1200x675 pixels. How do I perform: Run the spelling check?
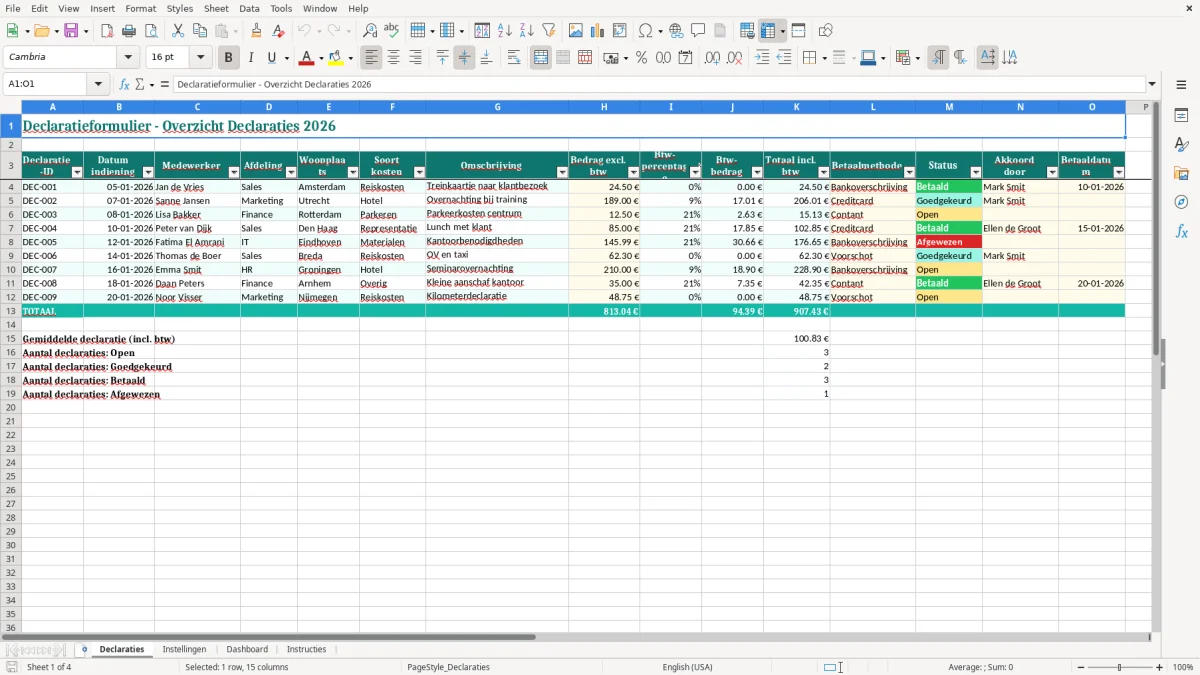391,31
